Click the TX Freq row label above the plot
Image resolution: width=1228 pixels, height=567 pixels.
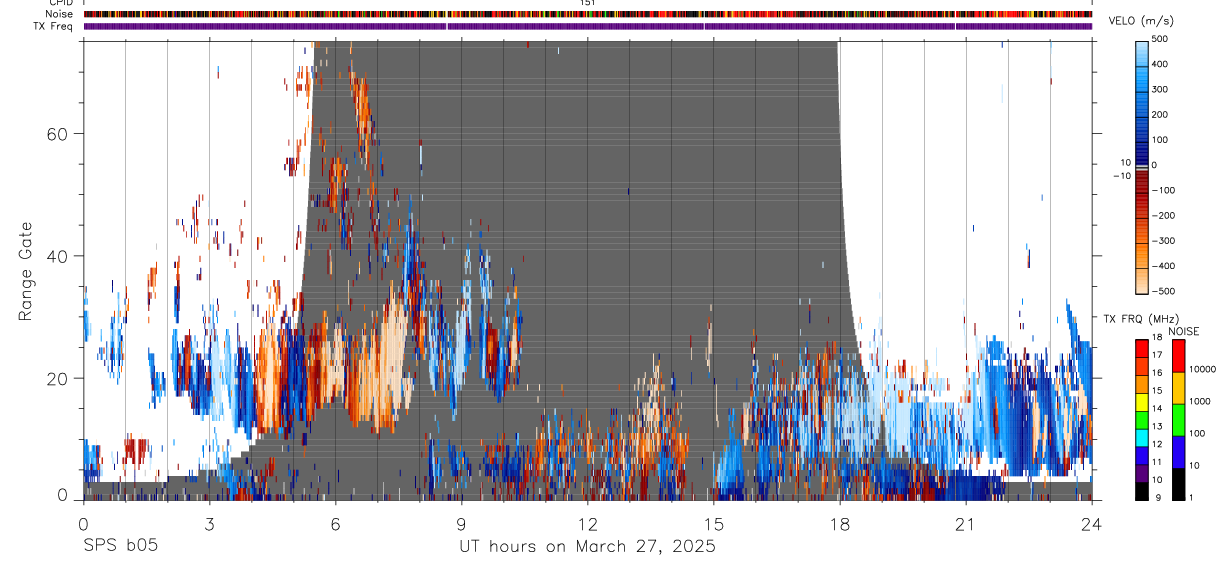pyautogui.click(x=54, y=26)
